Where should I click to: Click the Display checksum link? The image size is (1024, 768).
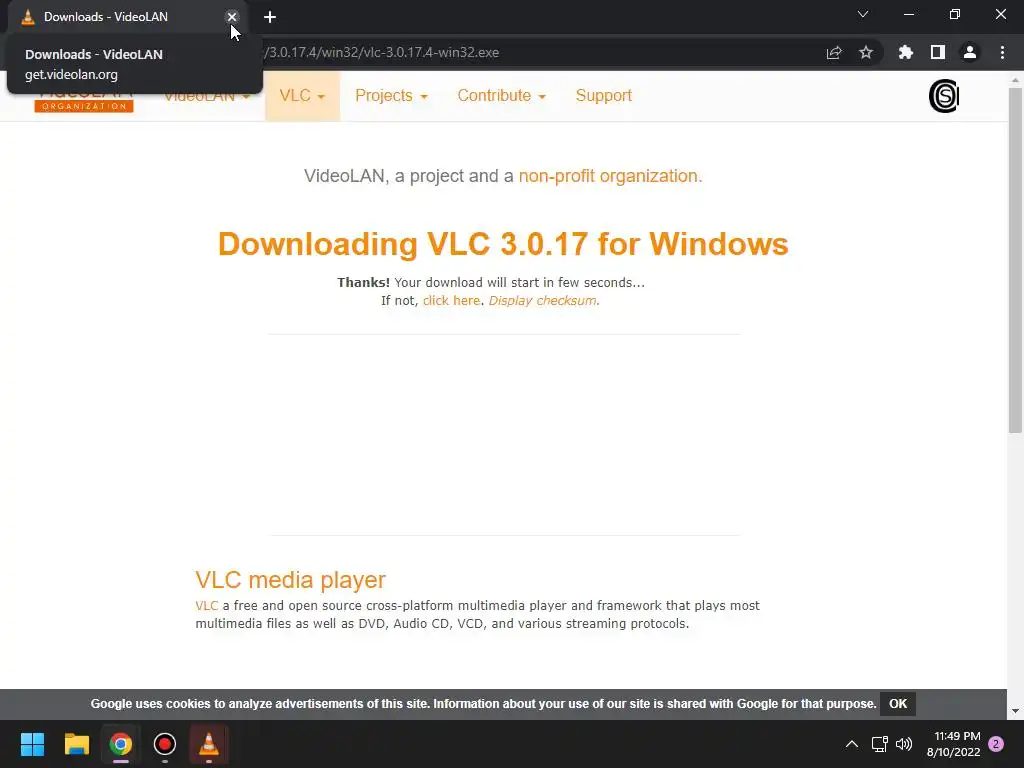coord(542,300)
